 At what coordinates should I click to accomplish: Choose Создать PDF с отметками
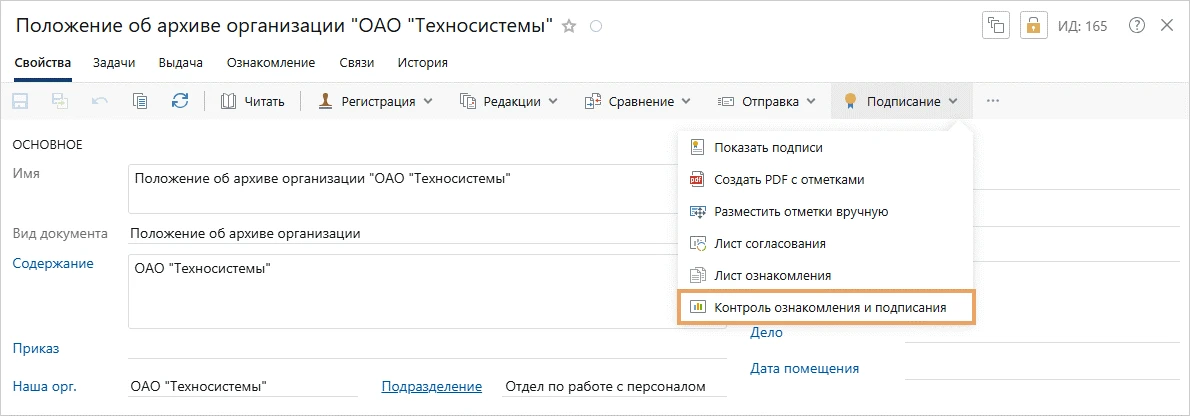788,180
